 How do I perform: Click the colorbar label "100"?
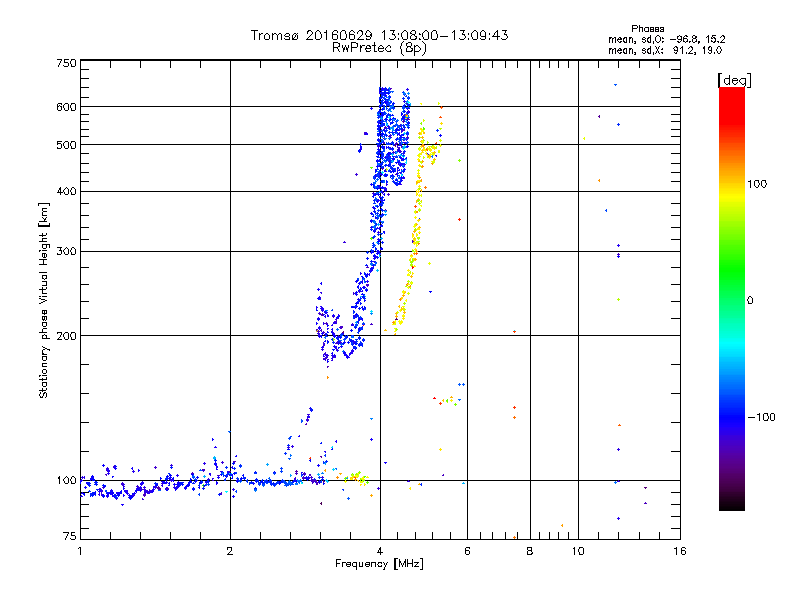click(x=757, y=184)
